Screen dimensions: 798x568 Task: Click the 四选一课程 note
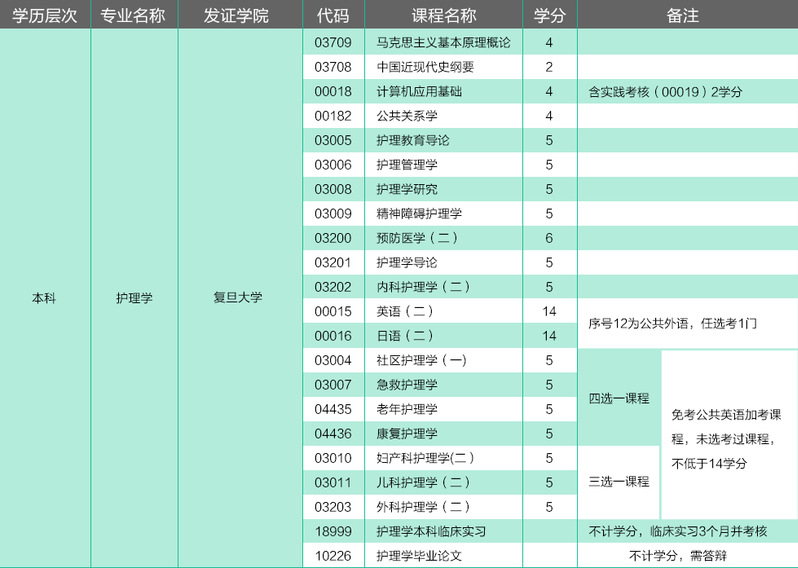(x=619, y=398)
